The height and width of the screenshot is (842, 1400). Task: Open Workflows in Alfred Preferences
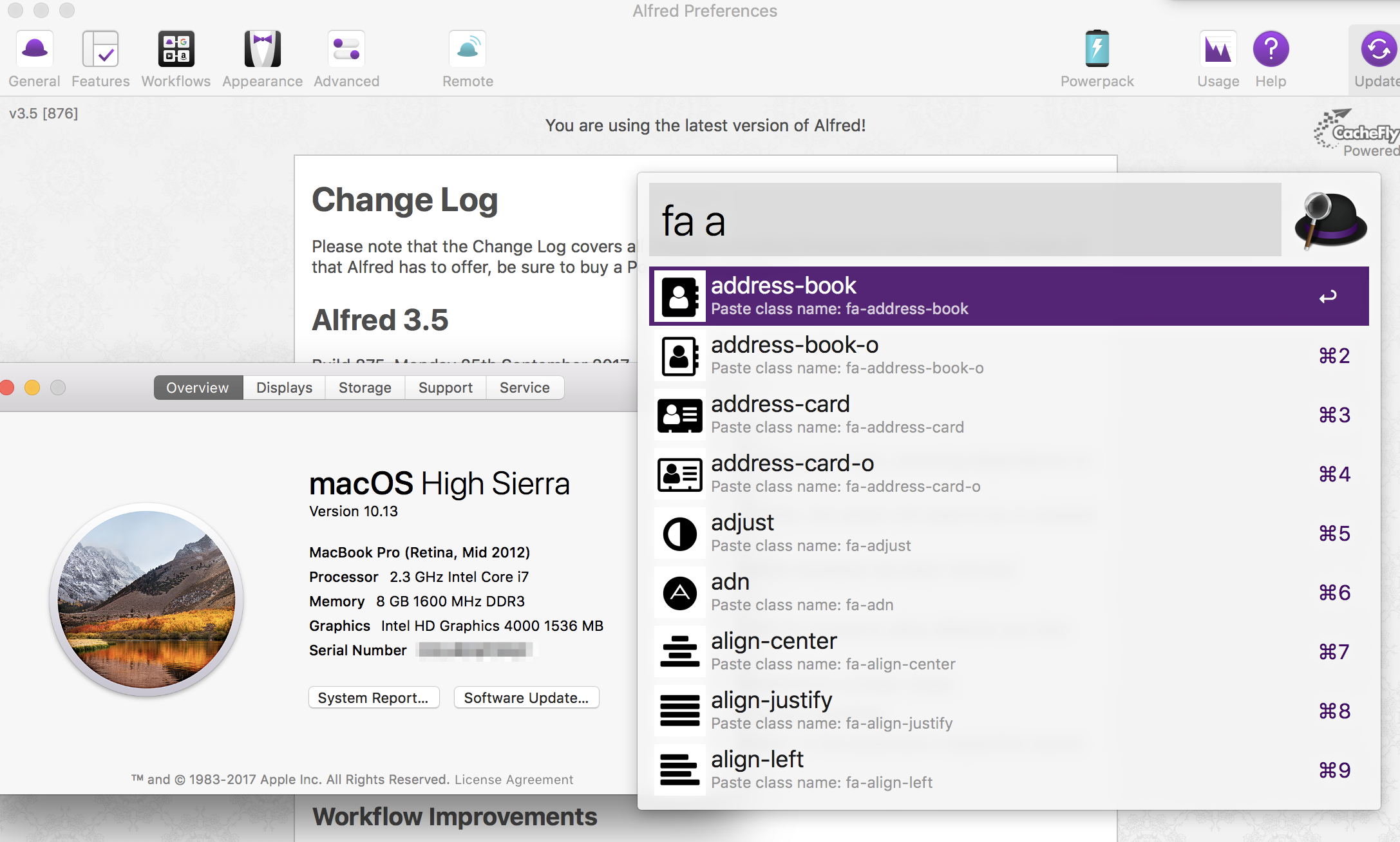click(x=176, y=59)
